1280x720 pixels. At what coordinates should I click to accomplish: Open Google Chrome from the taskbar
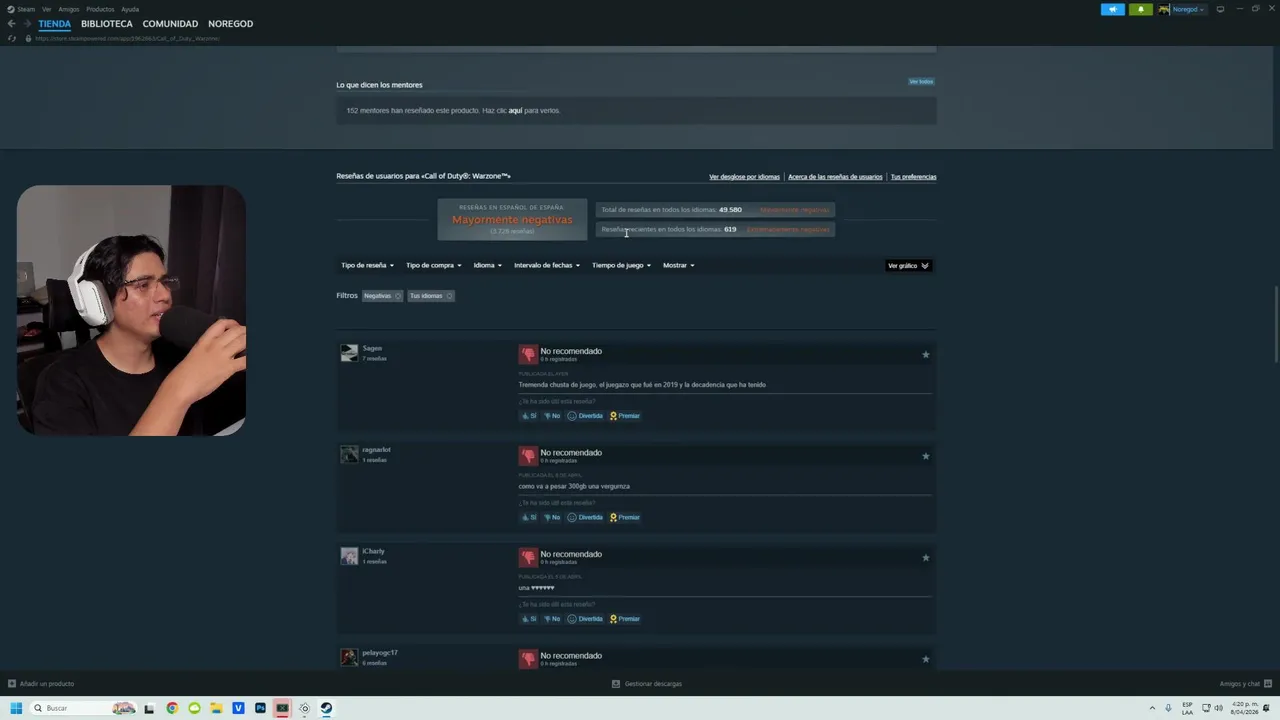point(172,708)
